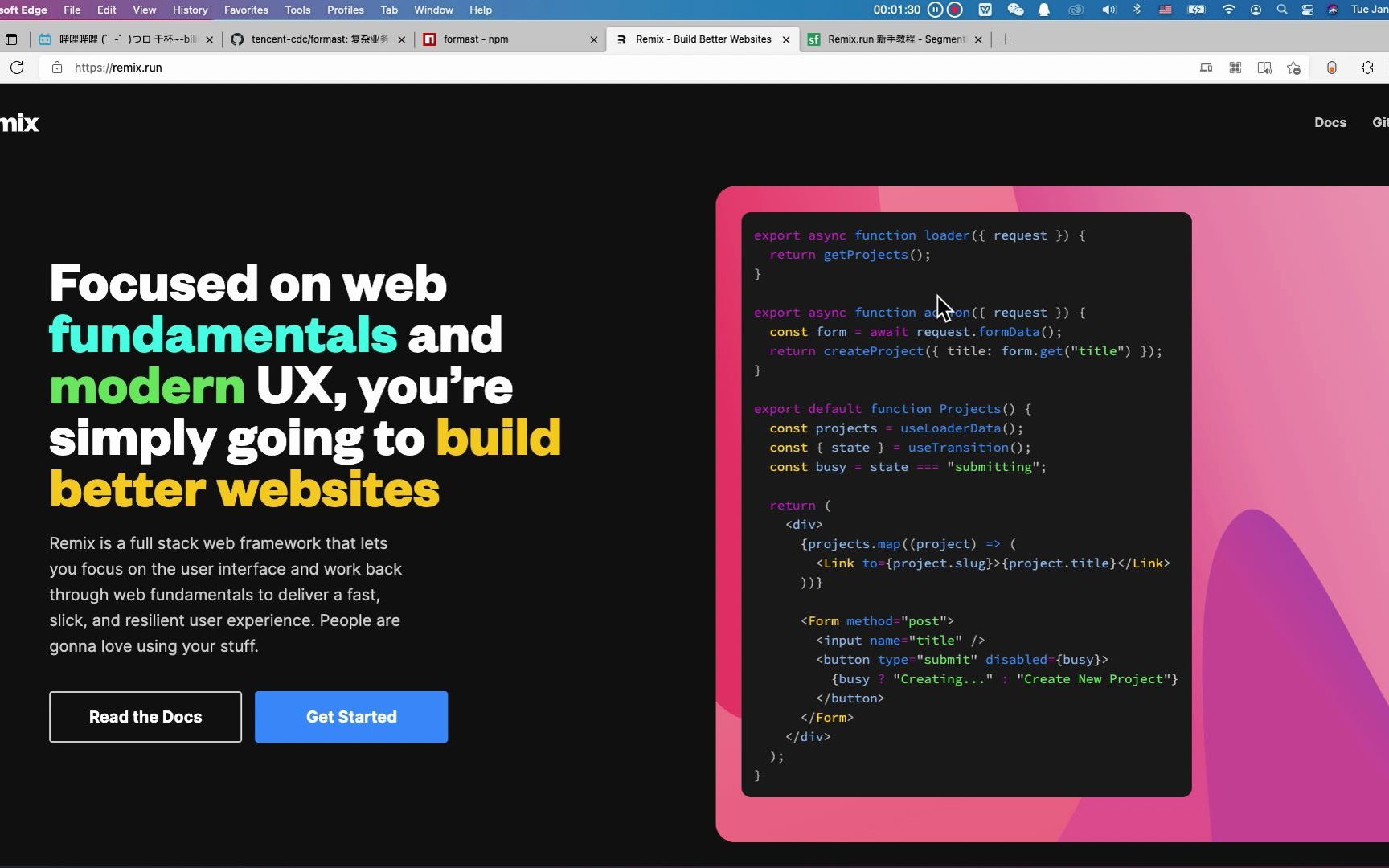Open WeChat menu bar icon
The image size is (1389, 868).
point(1015,10)
